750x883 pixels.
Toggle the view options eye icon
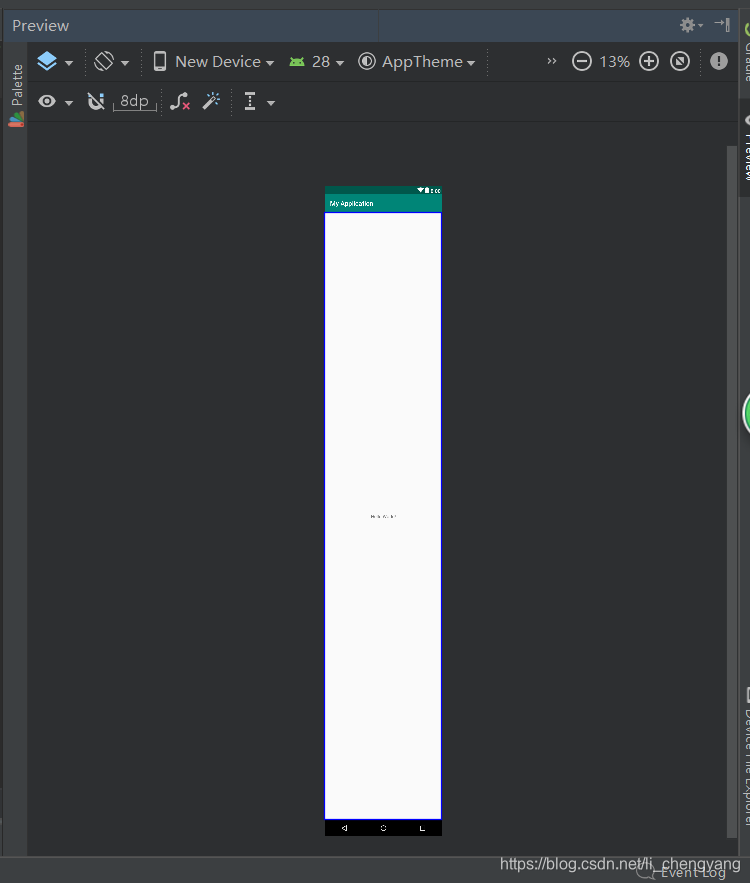(47, 101)
